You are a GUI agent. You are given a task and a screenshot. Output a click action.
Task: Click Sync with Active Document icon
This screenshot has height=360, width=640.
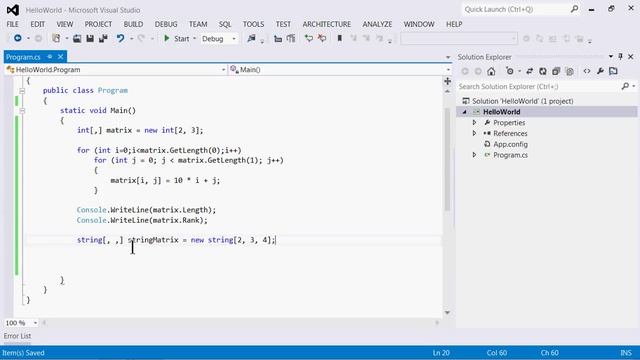529,71
